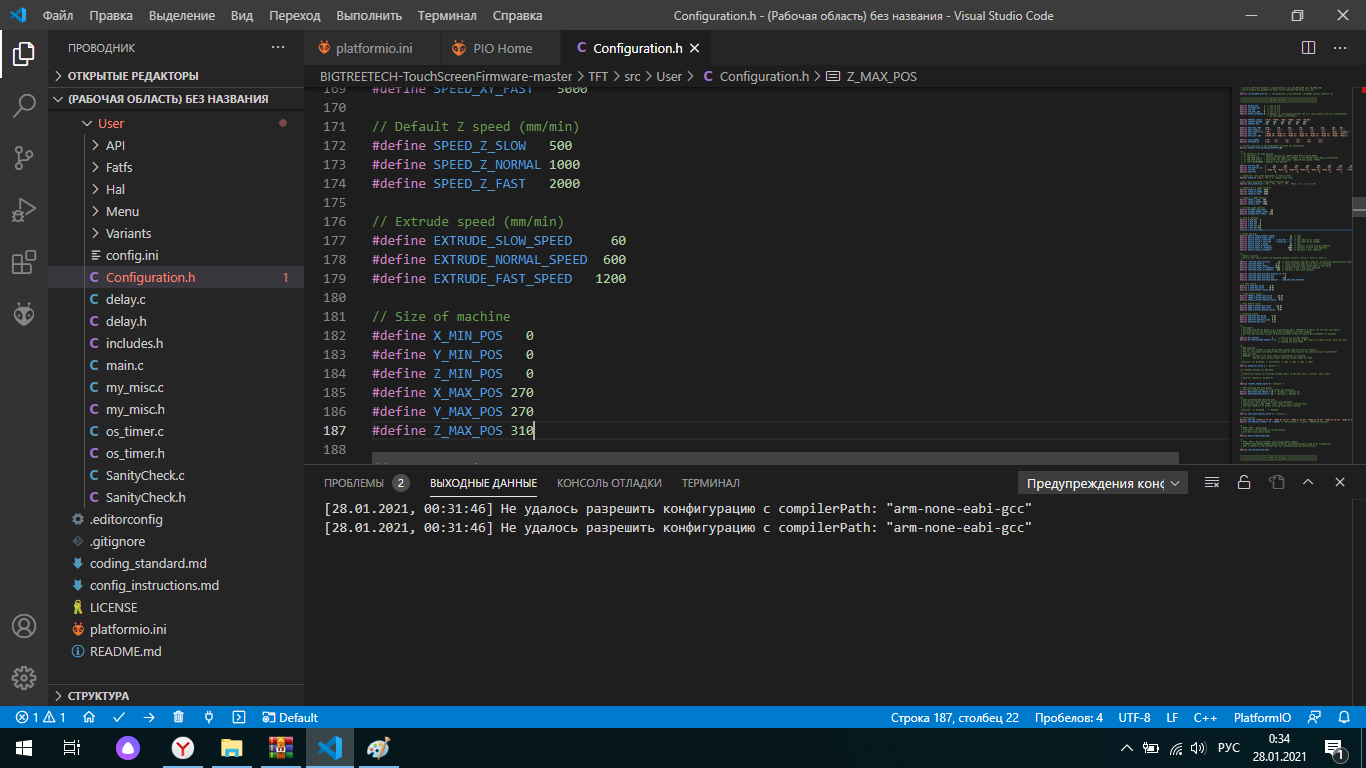This screenshot has width=1366, height=768.
Task: Switch to the ПРОБЛЕМЫ panel tab
Action: click(354, 483)
